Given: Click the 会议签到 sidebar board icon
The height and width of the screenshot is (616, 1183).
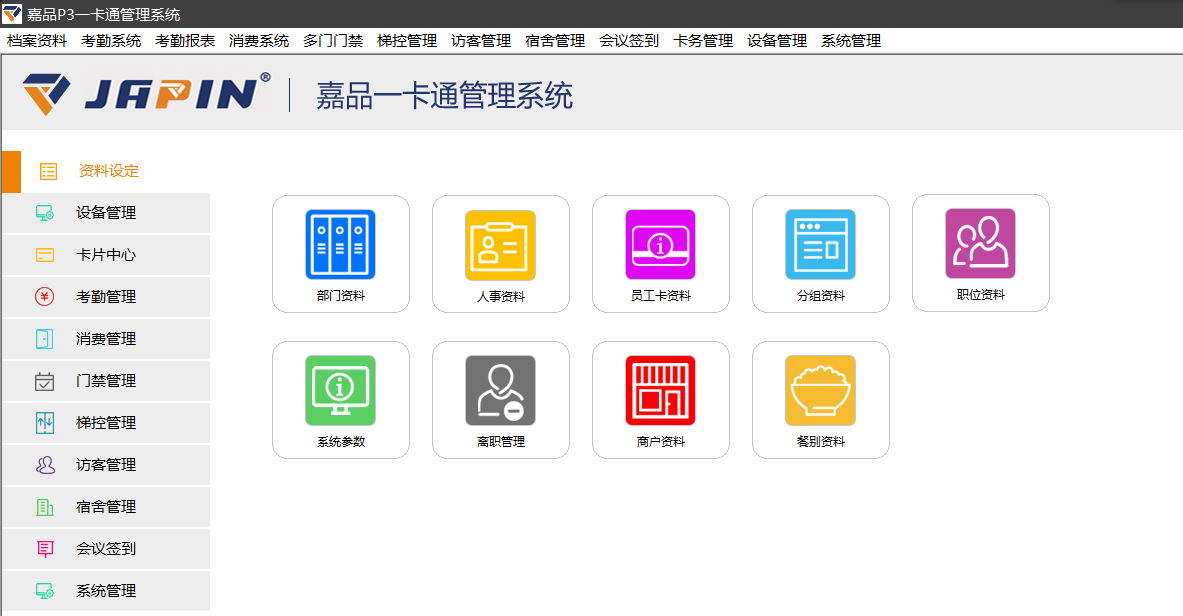Looking at the screenshot, I should click(x=45, y=549).
